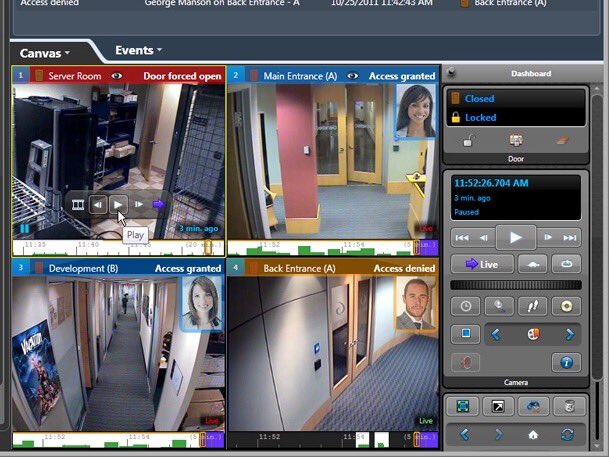Click the add bookmark icon
This screenshot has width=609, height=457.
point(533,334)
